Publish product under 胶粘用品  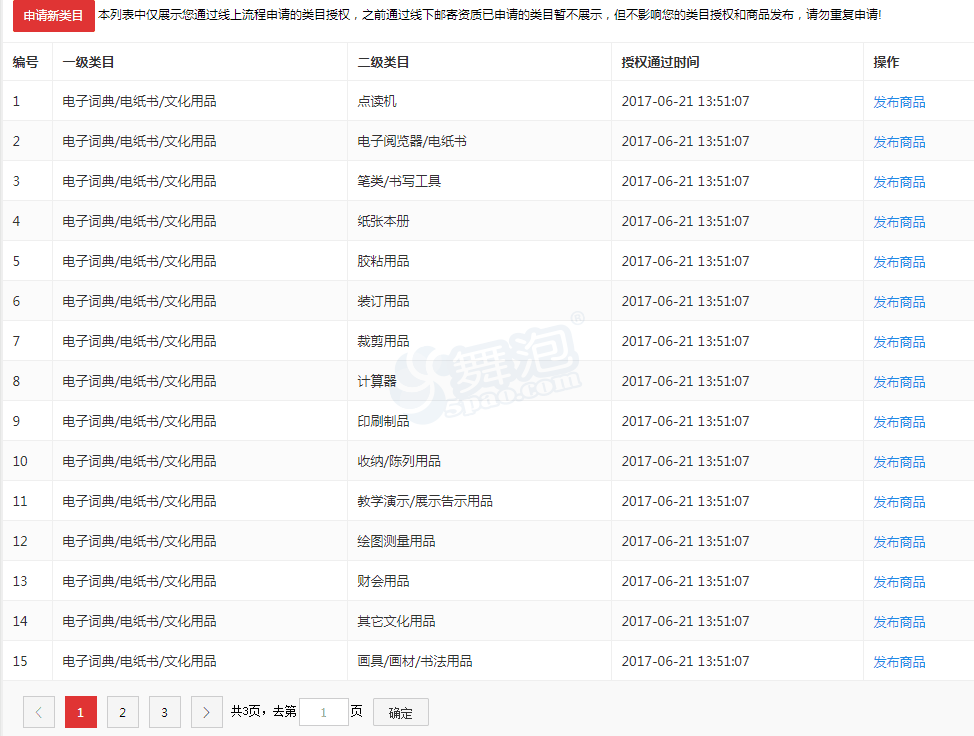point(899,262)
